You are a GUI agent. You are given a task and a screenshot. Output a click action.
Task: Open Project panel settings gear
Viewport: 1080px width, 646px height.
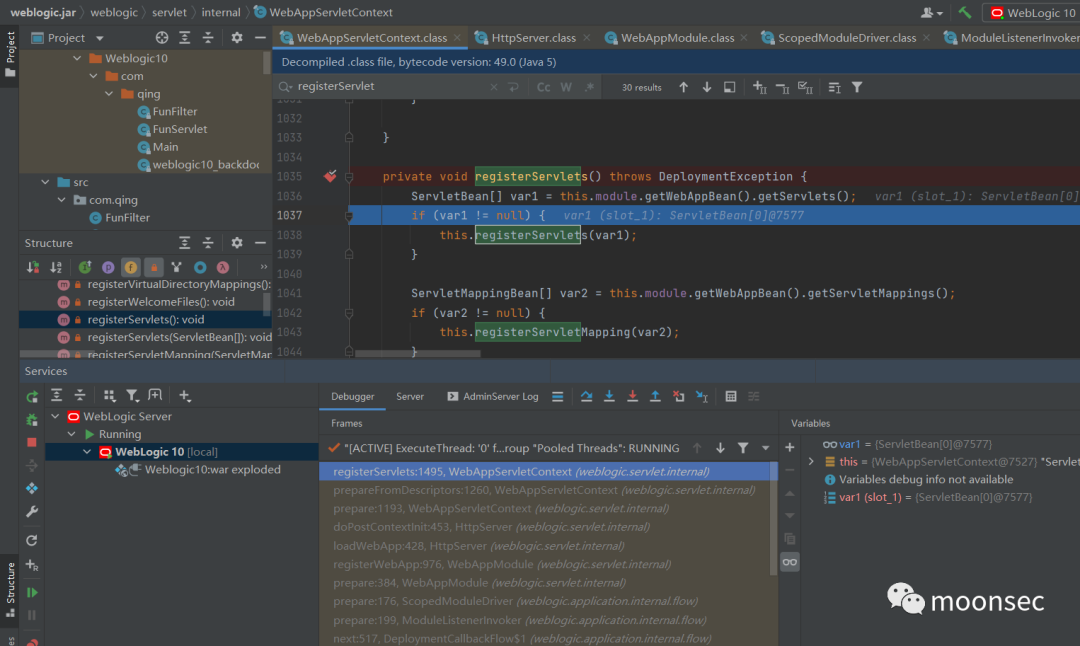(237, 38)
